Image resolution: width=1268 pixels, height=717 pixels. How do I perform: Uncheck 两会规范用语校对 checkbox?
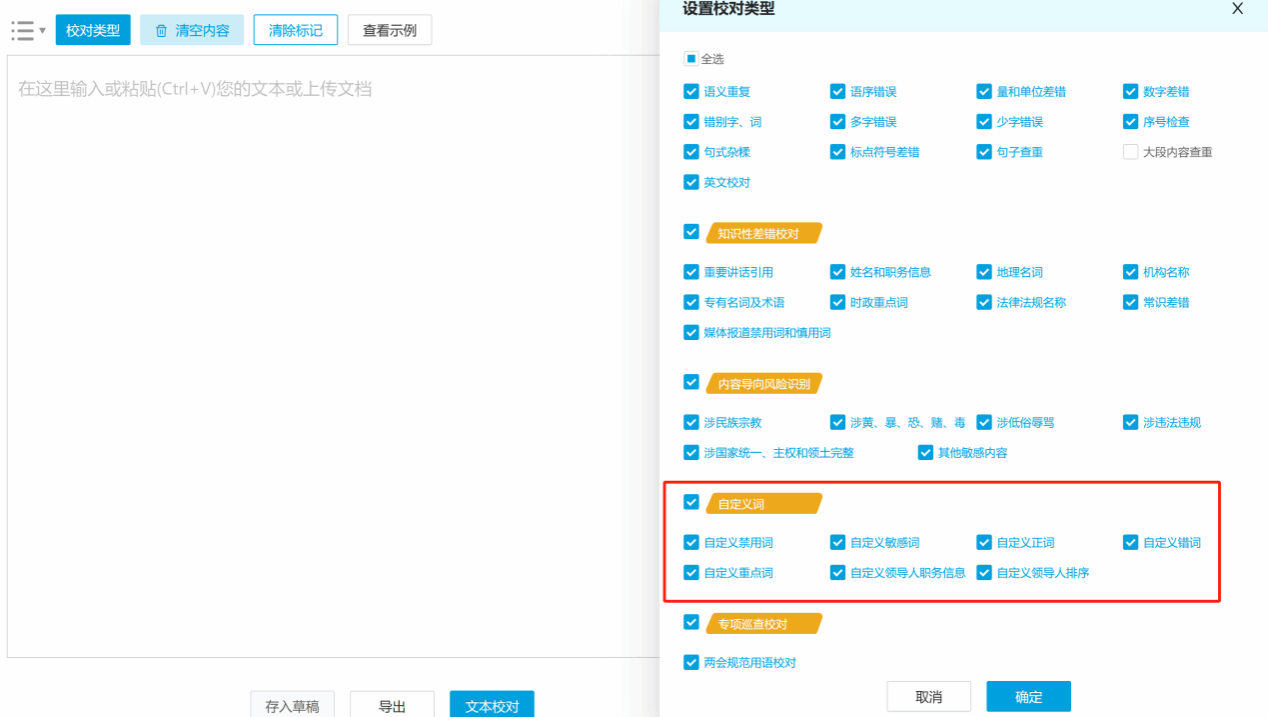click(691, 662)
